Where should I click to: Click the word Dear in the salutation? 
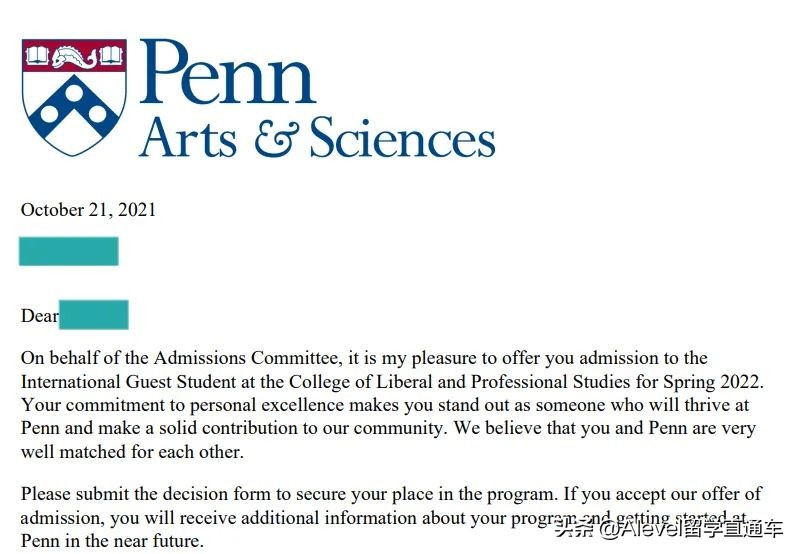39,316
